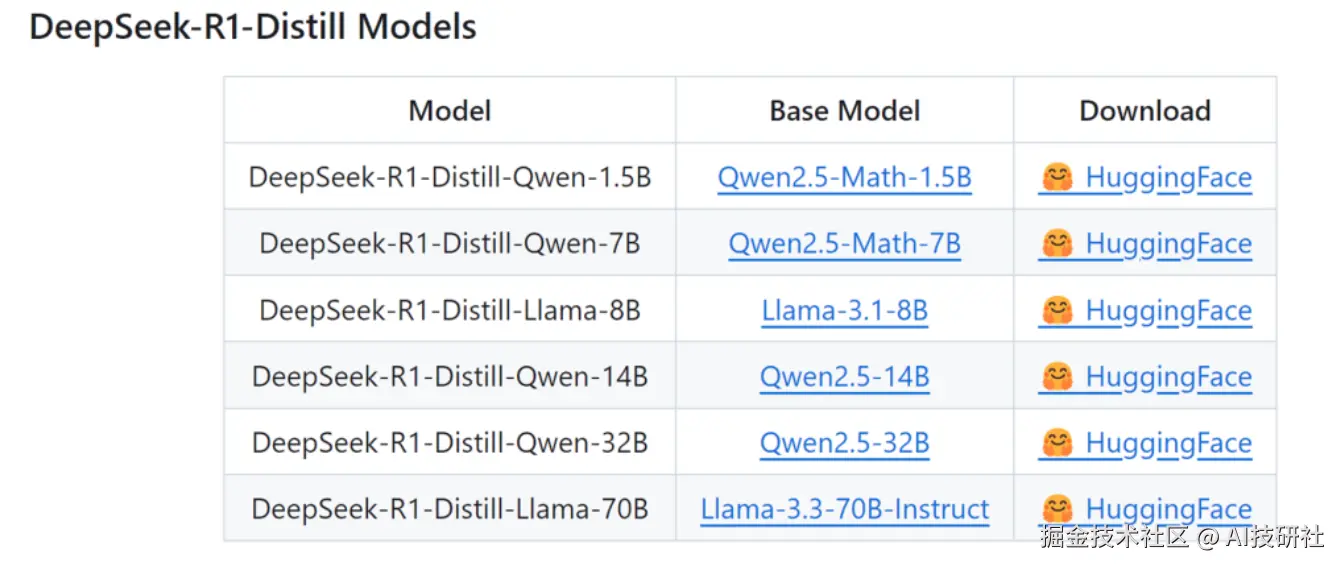Click the hugging emoji icon in the Llama-8B row
The height and width of the screenshot is (568, 1342).
(1057, 311)
